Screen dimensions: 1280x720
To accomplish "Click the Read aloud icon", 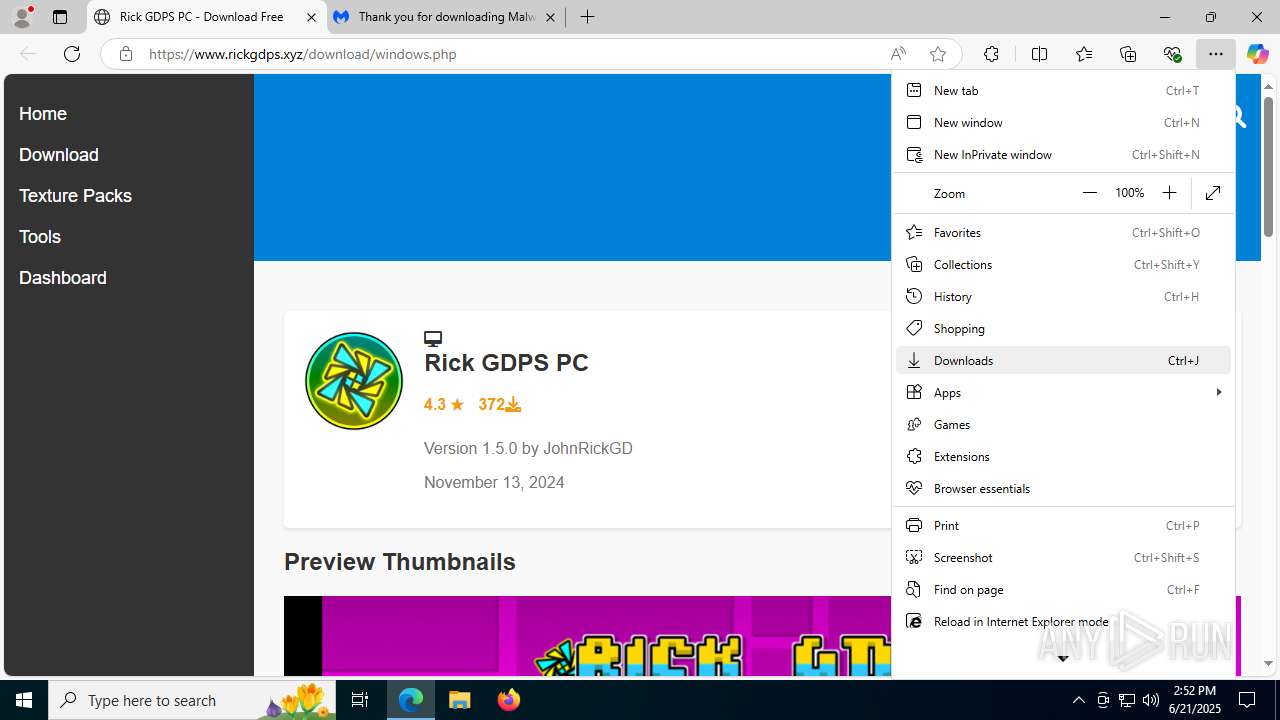I will coord(898,54).
